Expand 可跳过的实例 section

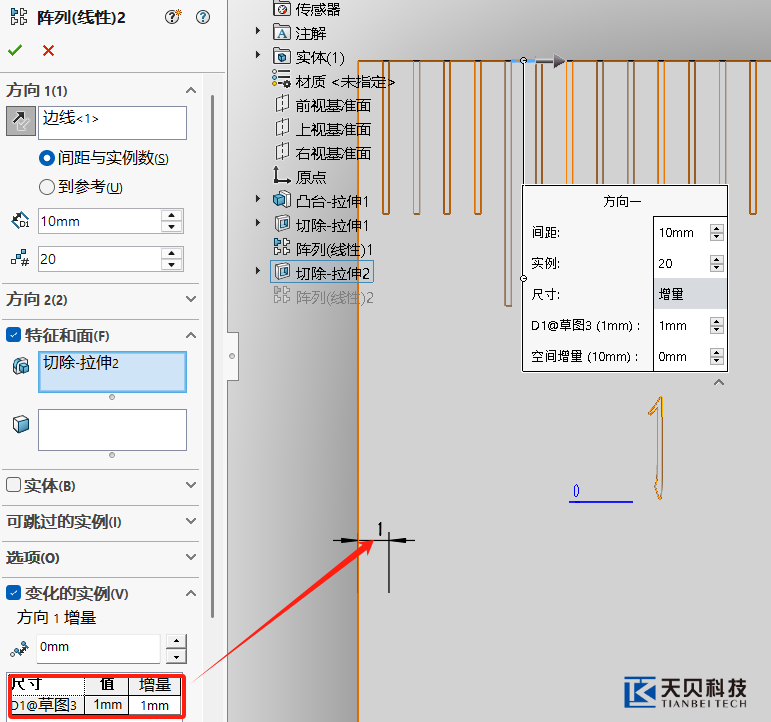[x=191, y=521]
